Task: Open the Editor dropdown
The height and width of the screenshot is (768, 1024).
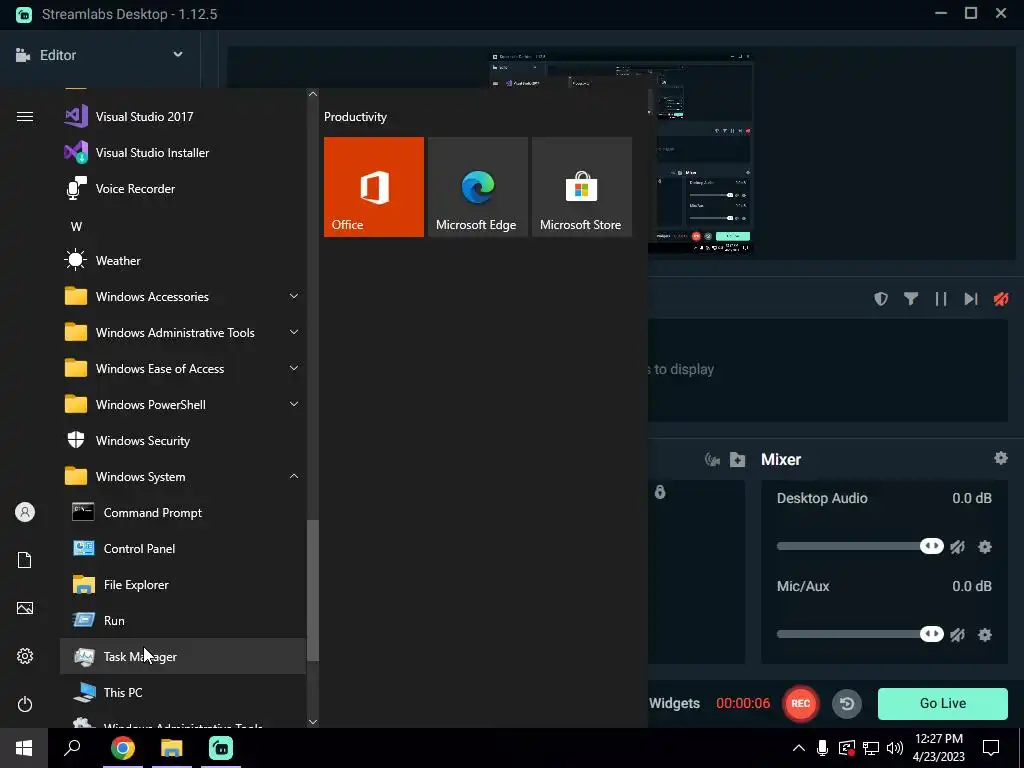Action: point(99,55)
